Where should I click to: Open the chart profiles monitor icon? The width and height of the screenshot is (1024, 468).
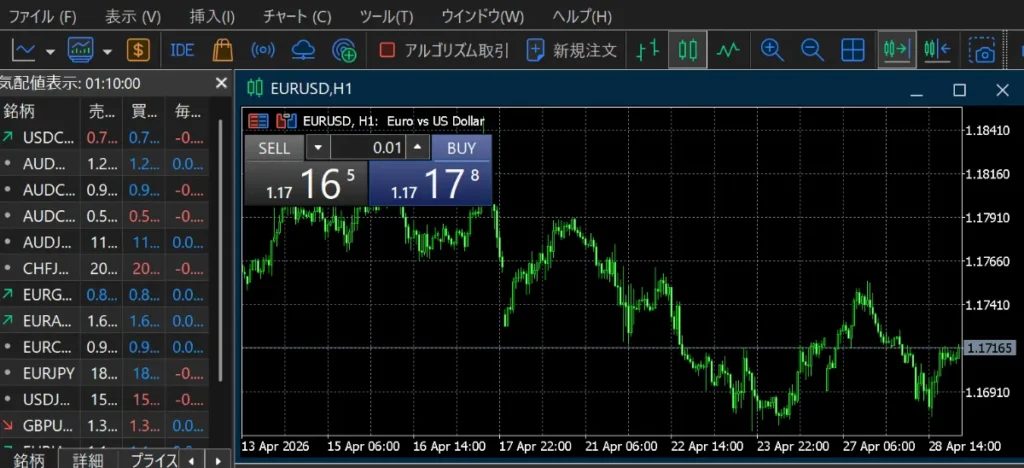click(x=83, y=50)
